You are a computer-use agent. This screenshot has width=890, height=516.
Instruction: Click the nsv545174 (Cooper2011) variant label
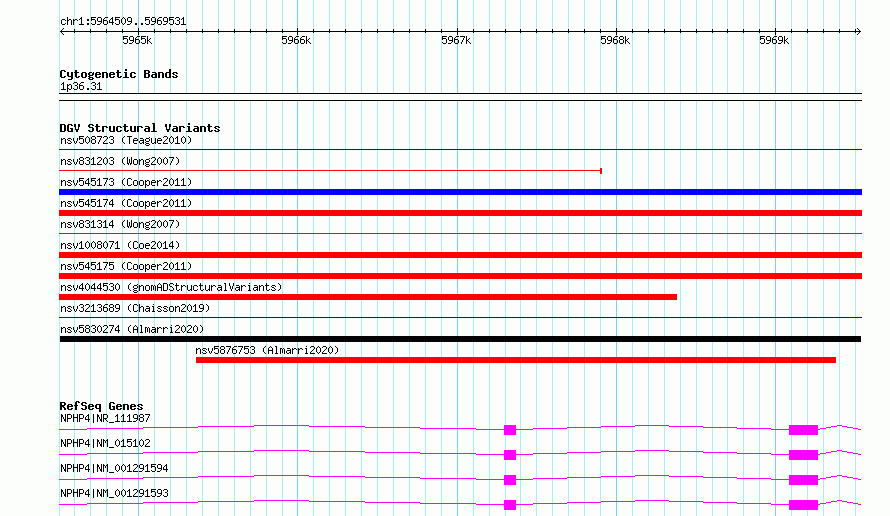click(x=126, y=203)
